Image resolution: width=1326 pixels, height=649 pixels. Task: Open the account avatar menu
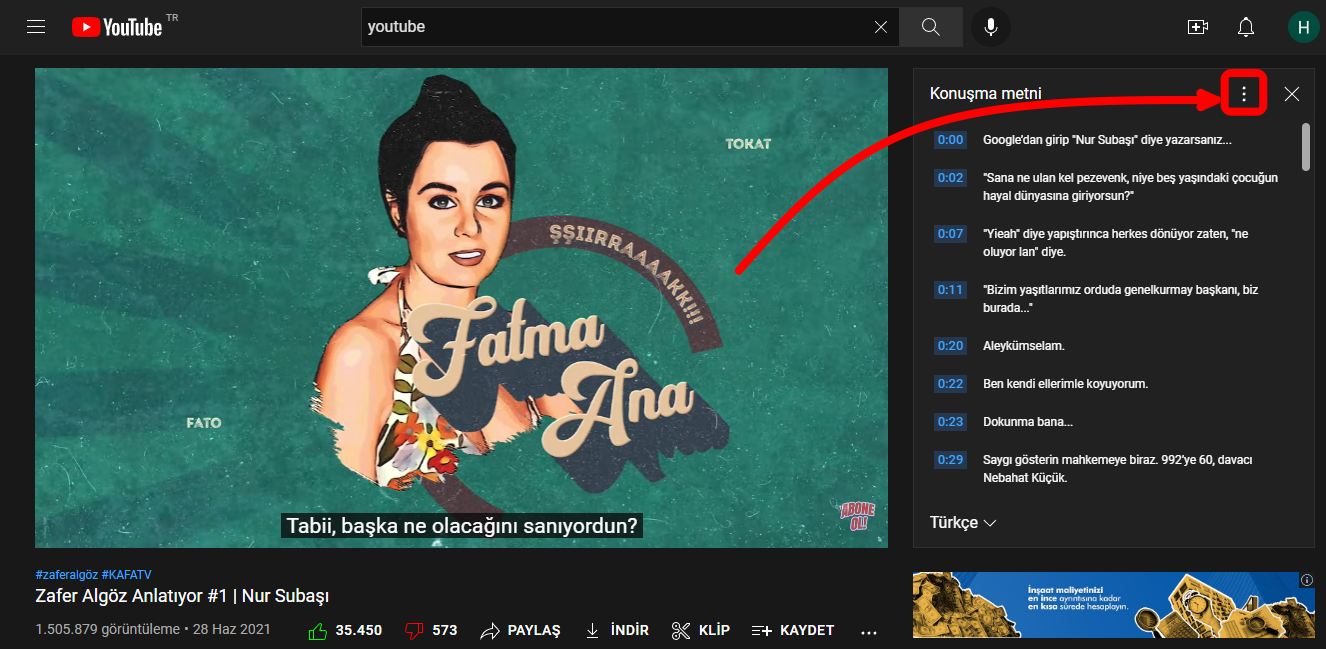[1303, 27]
